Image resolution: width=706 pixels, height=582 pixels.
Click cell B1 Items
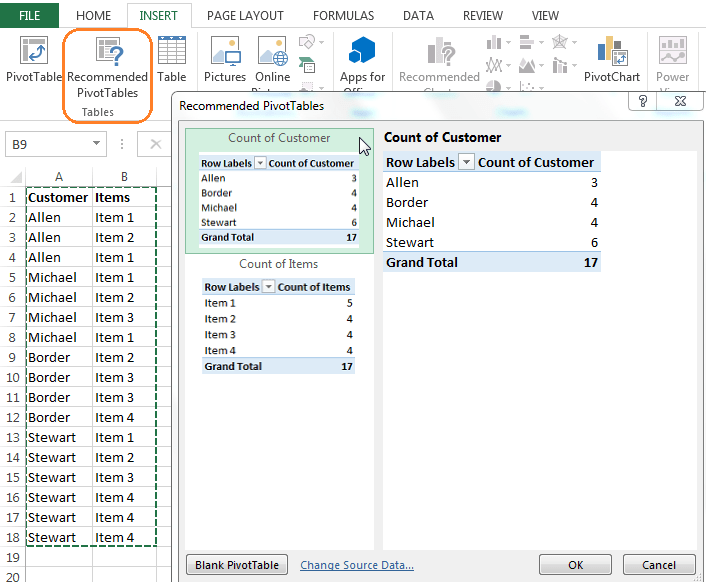point(125,197)
